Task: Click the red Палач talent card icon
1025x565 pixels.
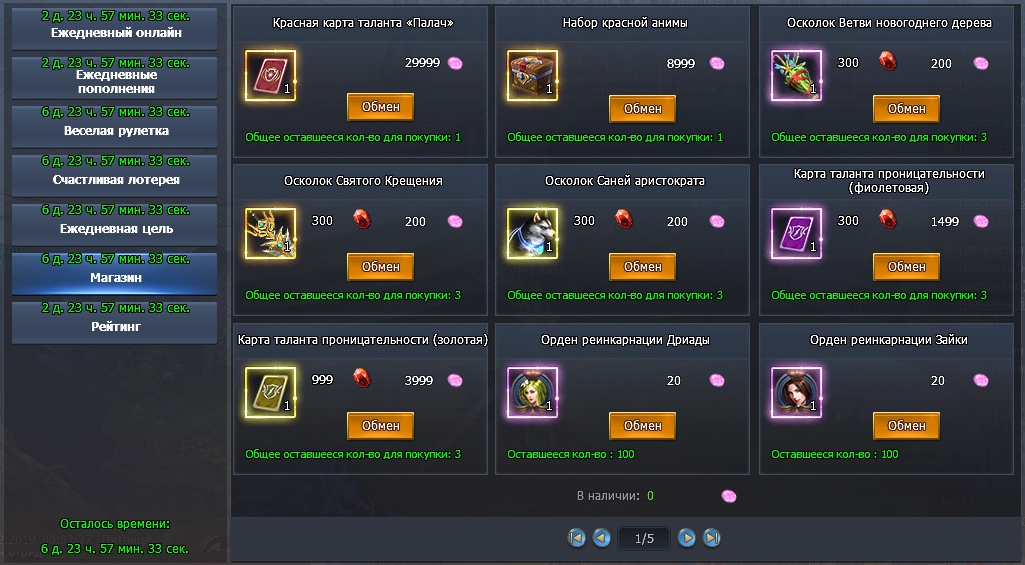Action: 270,75
